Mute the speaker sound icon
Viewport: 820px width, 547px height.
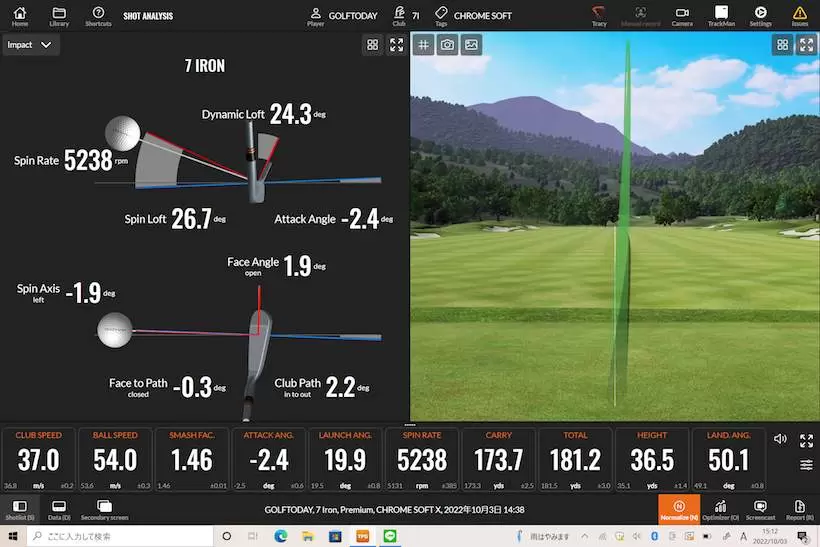pos(781,440)
